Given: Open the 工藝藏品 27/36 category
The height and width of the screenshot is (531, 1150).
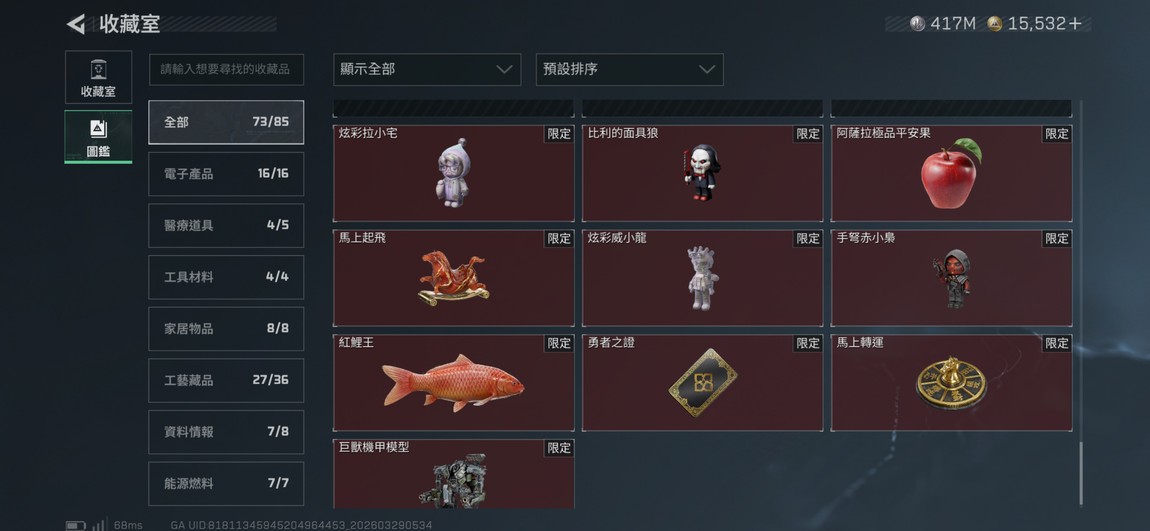Looking at the screenshot, I should (x=226, y=380).
